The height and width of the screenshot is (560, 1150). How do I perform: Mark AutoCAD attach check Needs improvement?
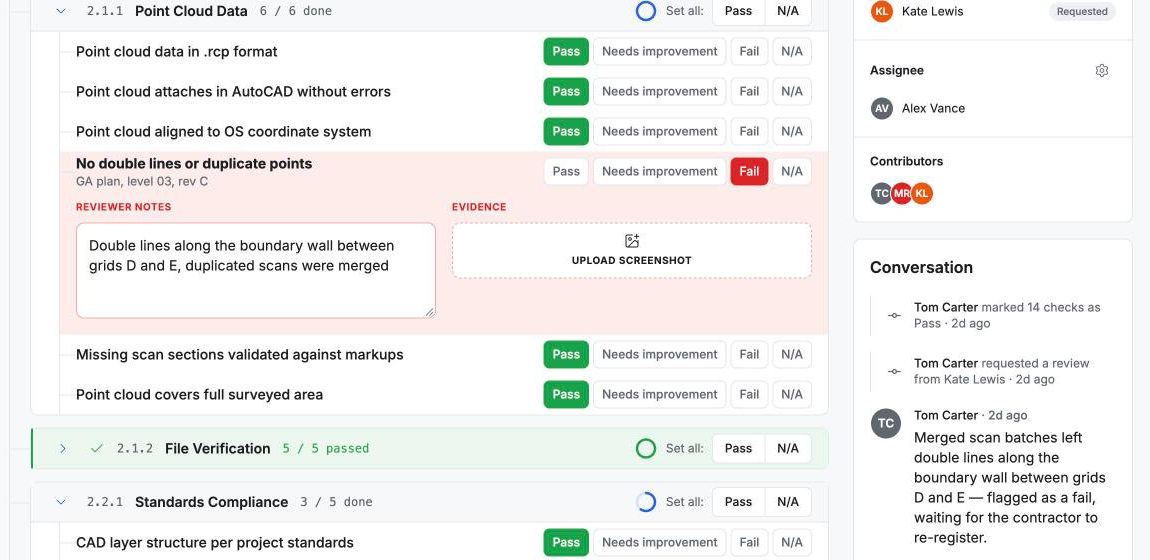[x=659, y=92]
